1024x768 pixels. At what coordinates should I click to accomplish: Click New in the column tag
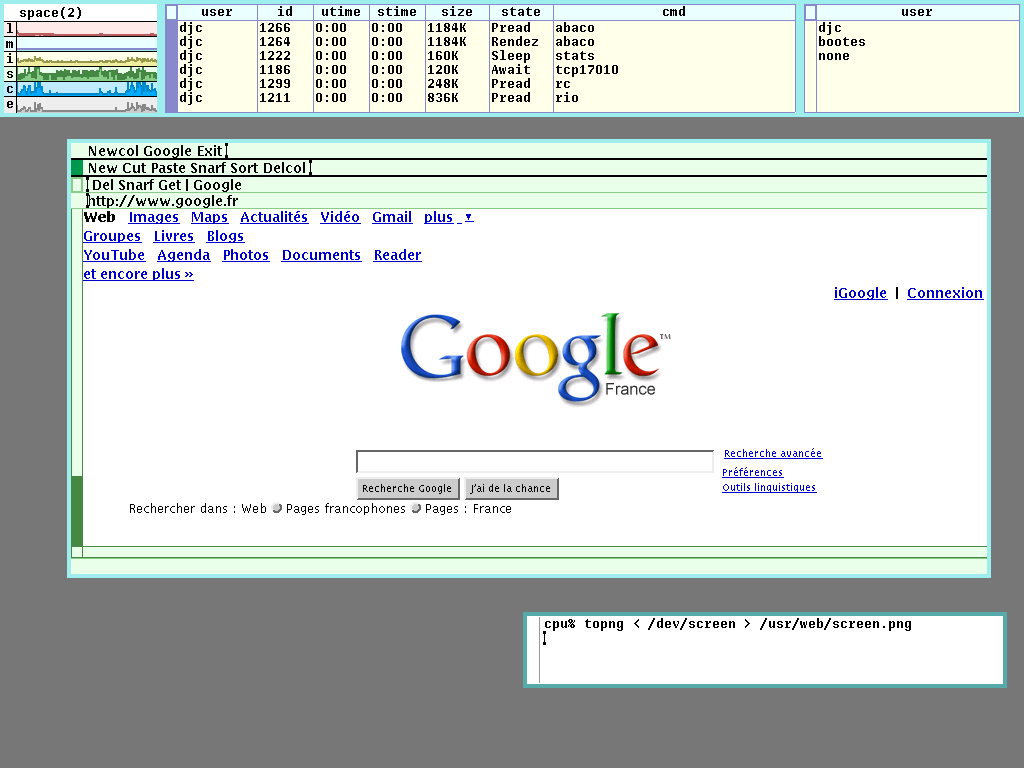103,168
